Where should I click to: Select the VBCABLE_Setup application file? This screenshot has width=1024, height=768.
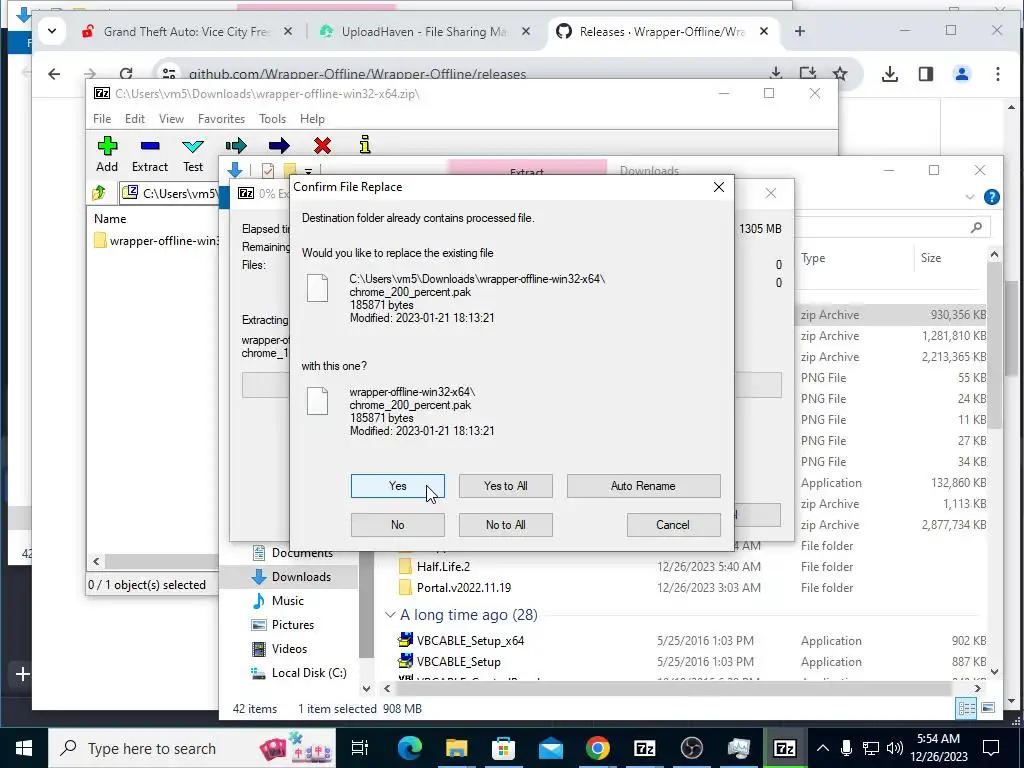click(458, 662)
